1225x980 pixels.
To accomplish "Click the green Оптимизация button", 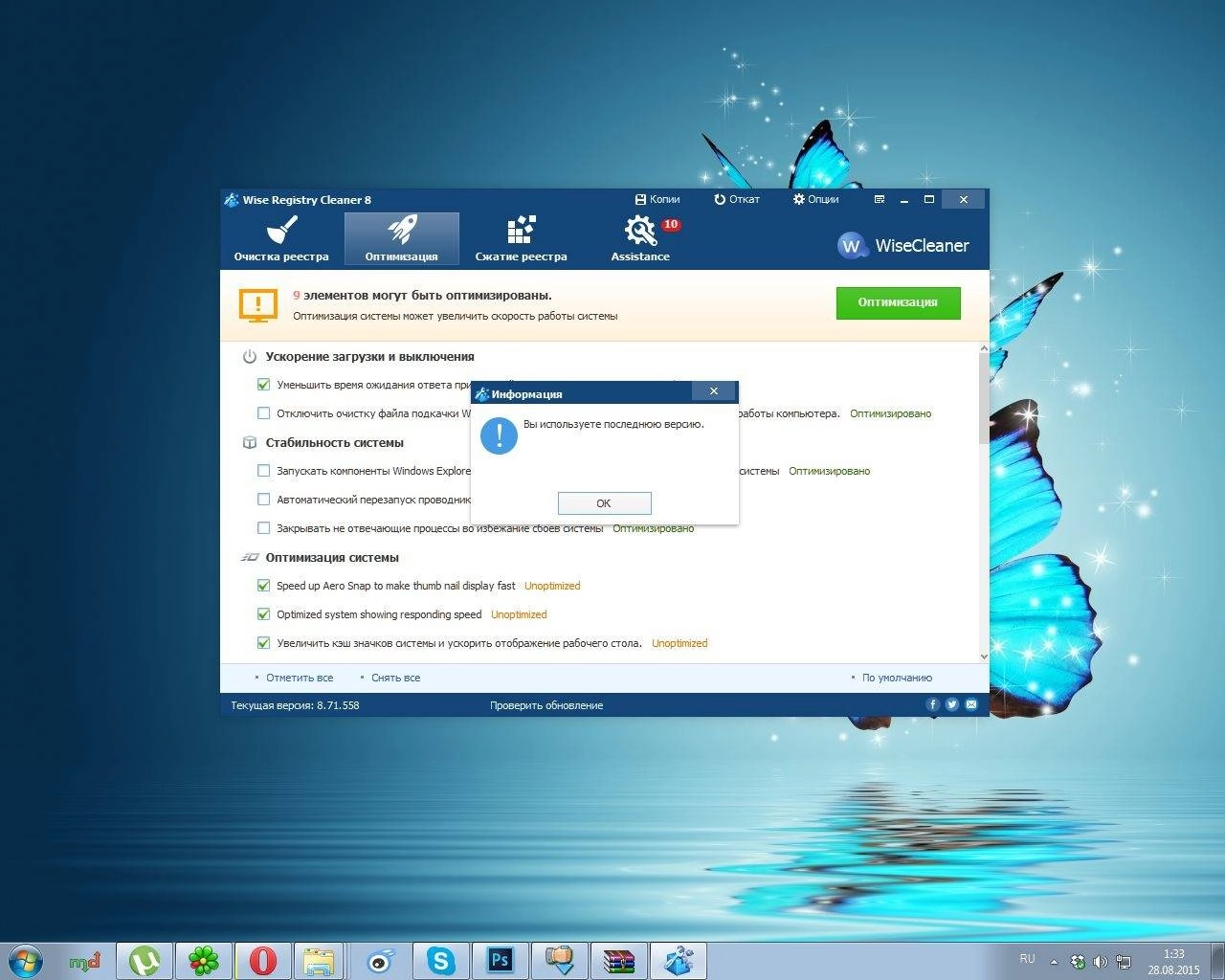I will point(898,302).
